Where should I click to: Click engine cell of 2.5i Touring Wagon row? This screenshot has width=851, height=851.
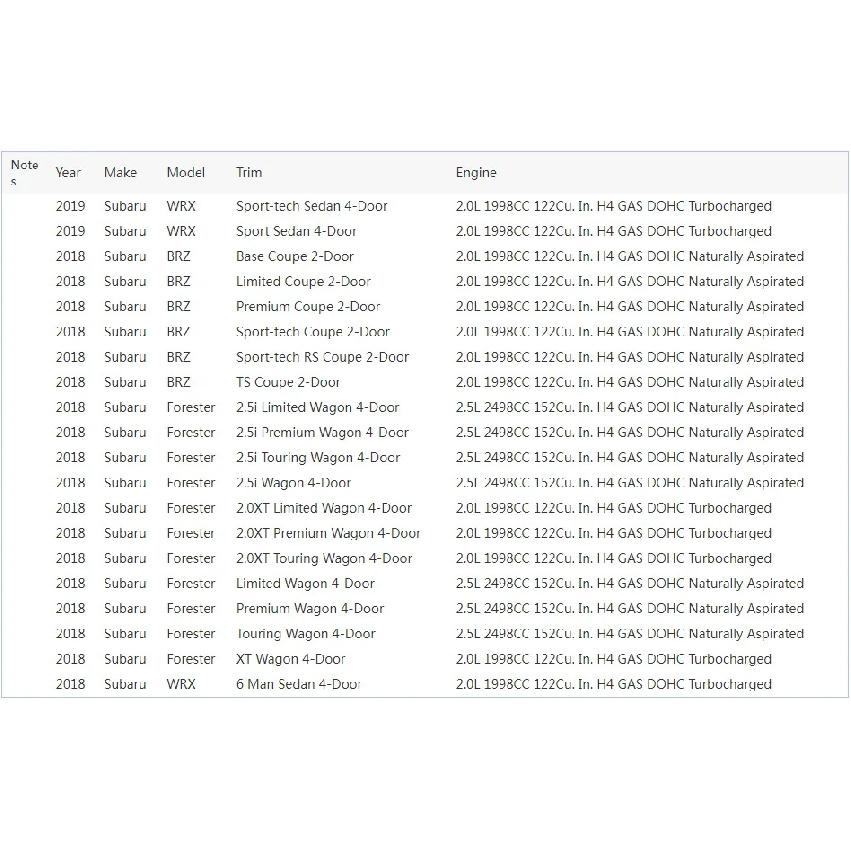click(630, 458)
